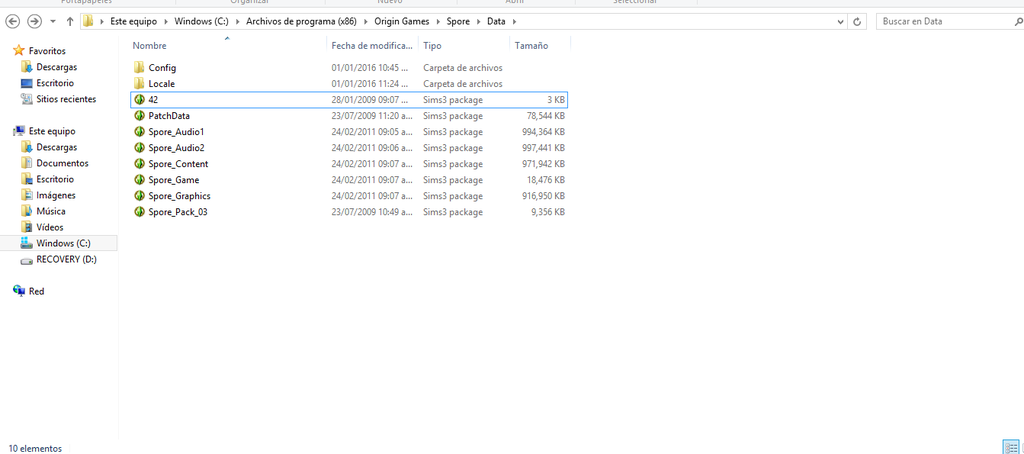Navigate to Windows (C:) in the breadcrumb
This screenshot has height=454, width=1024.
[202, 22]
